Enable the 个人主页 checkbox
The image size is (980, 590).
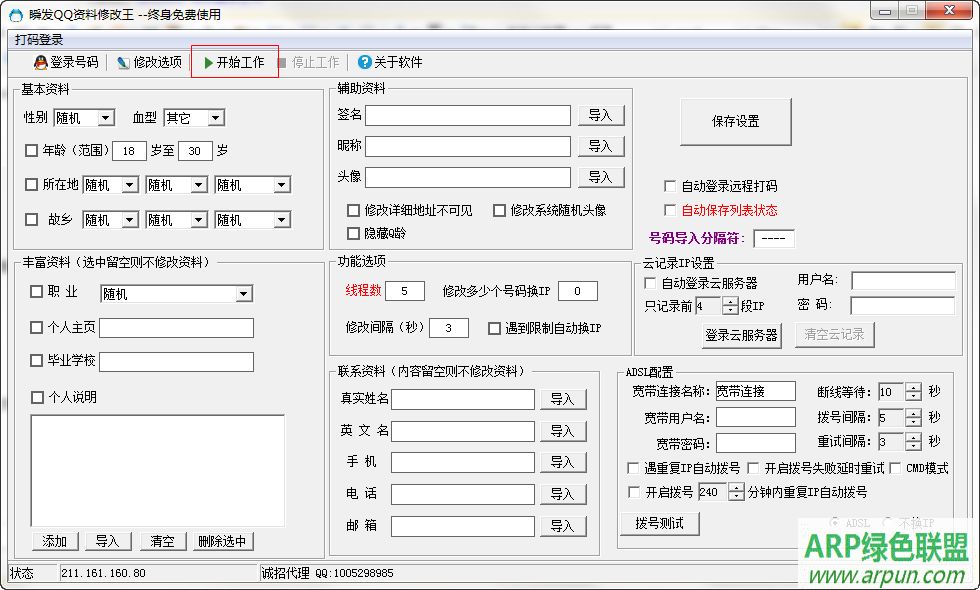[36, 327]
